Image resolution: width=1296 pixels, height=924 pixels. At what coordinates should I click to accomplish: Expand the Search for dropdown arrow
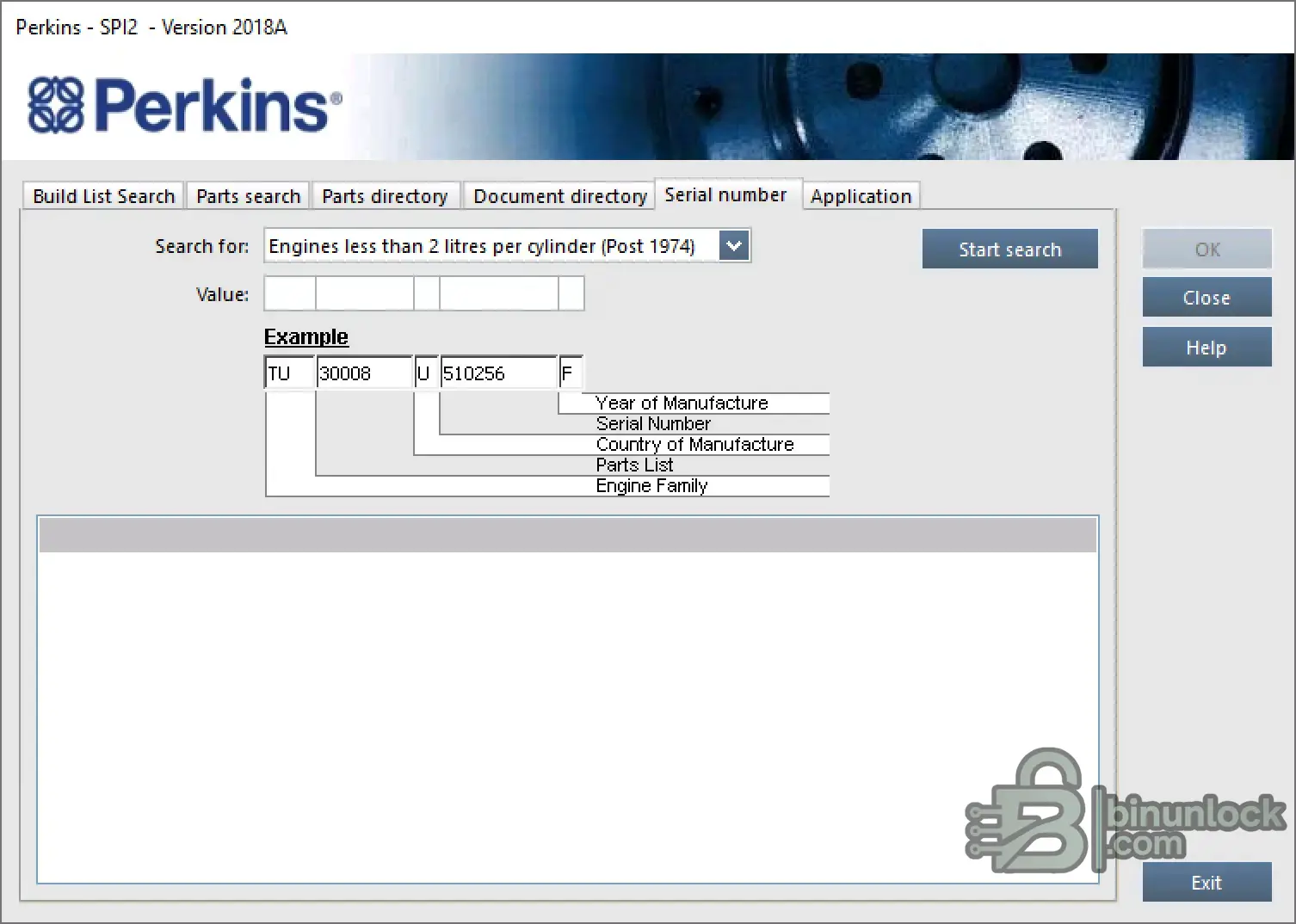coord(734,246)
